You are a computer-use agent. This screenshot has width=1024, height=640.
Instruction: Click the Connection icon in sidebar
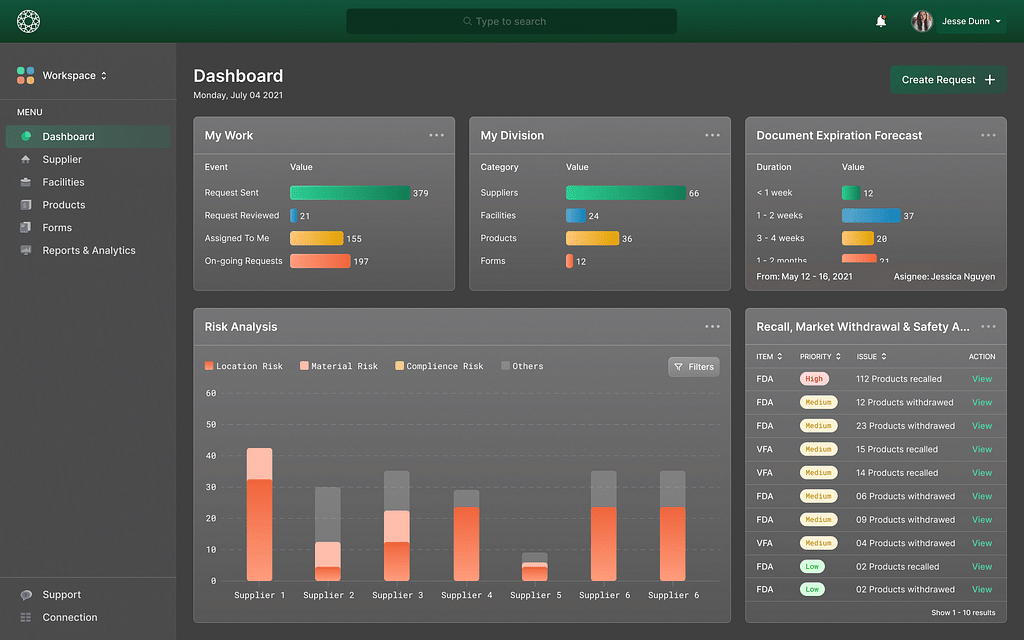point(26,618)
